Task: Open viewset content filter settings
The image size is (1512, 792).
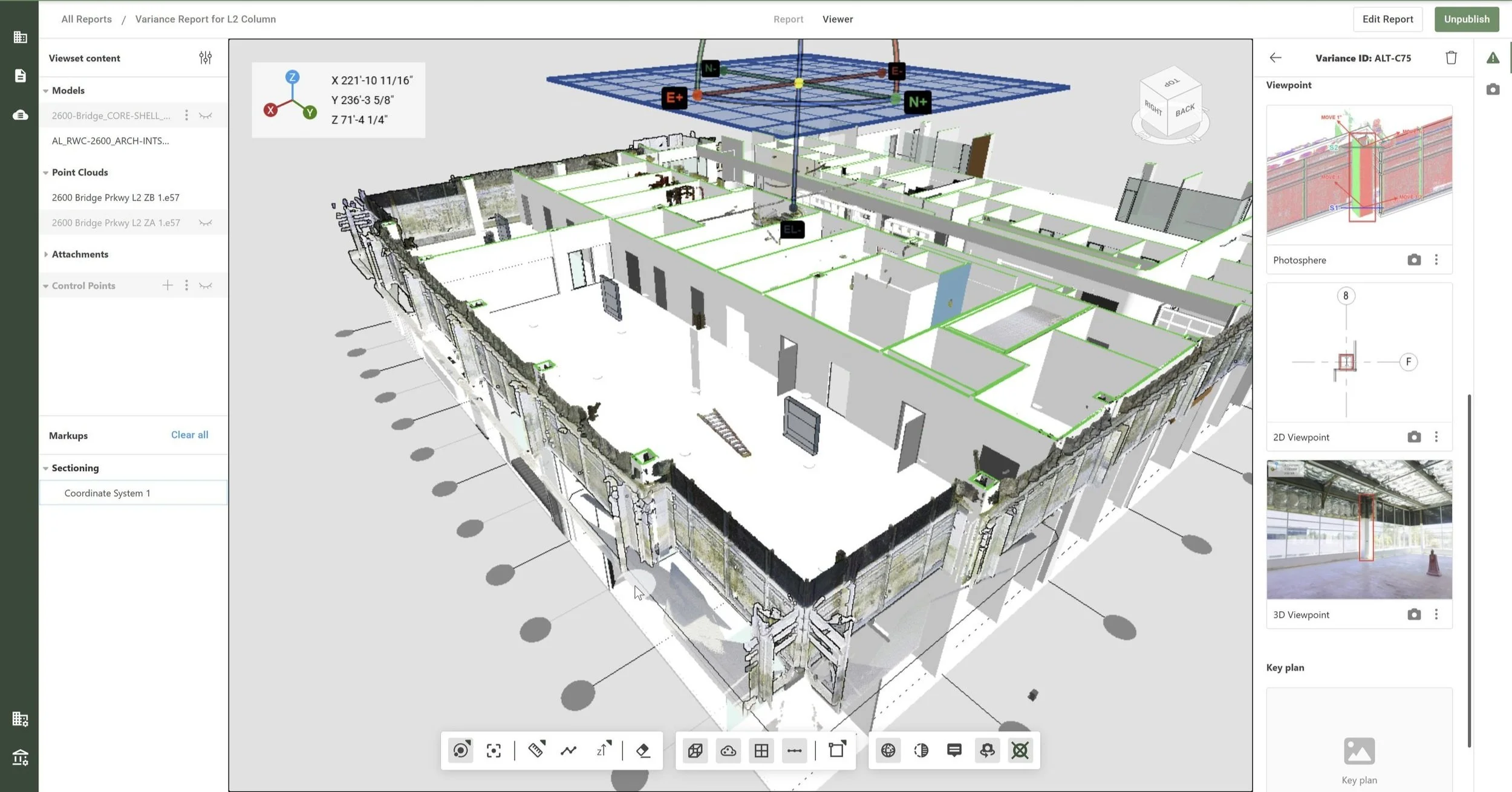Action: [206, 58]
